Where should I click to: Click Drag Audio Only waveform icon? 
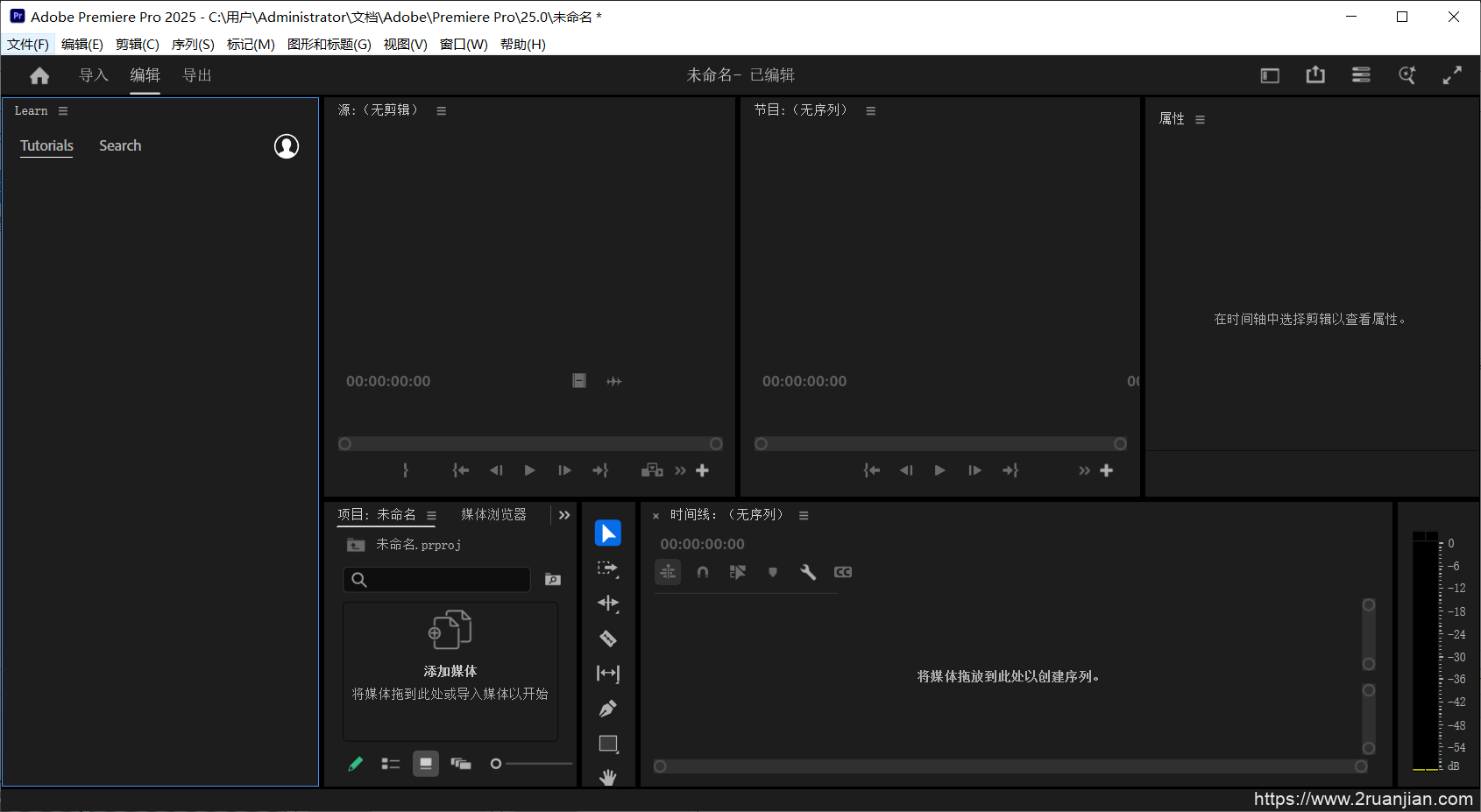[614, 381]
